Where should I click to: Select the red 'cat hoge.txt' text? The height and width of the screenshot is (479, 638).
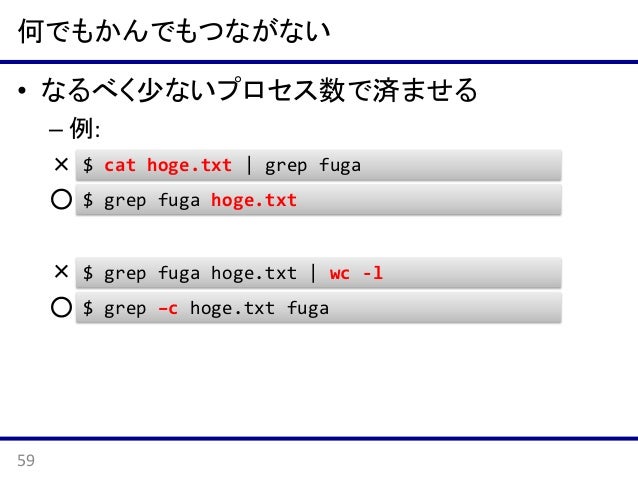[168, 165]
